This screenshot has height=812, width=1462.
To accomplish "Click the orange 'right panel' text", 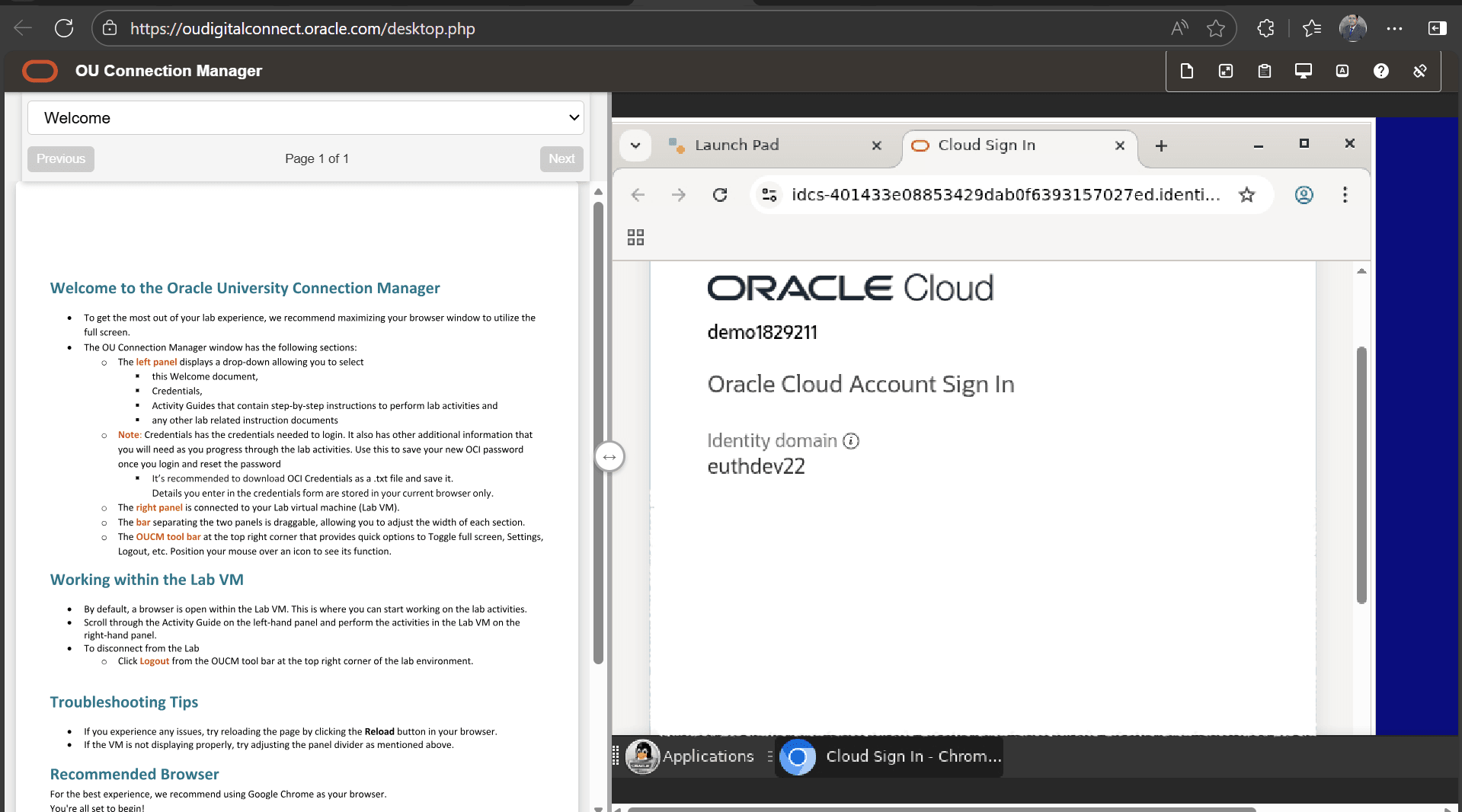I will point(159,508).
